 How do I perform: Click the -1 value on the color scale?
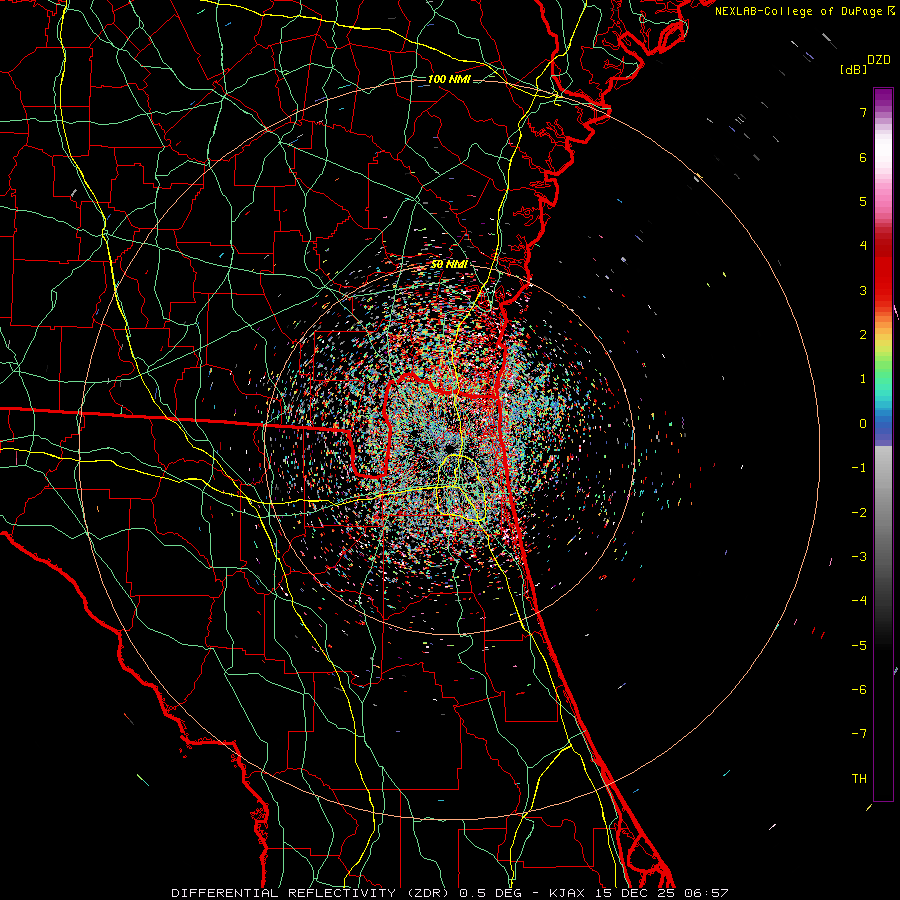coord(859,468)
